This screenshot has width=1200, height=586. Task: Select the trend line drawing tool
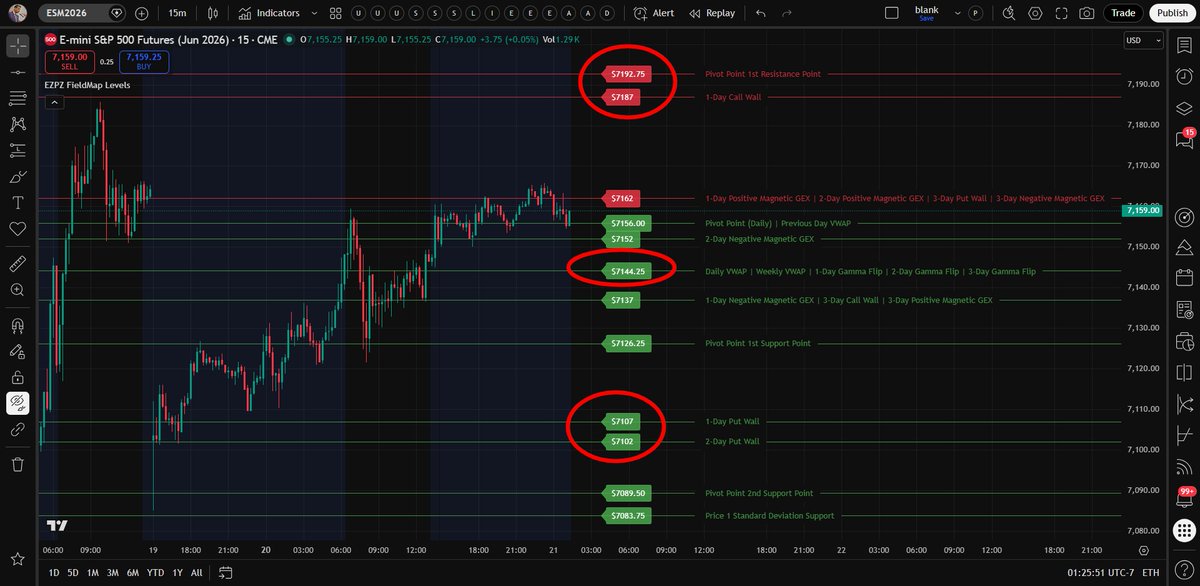(17, 73)
